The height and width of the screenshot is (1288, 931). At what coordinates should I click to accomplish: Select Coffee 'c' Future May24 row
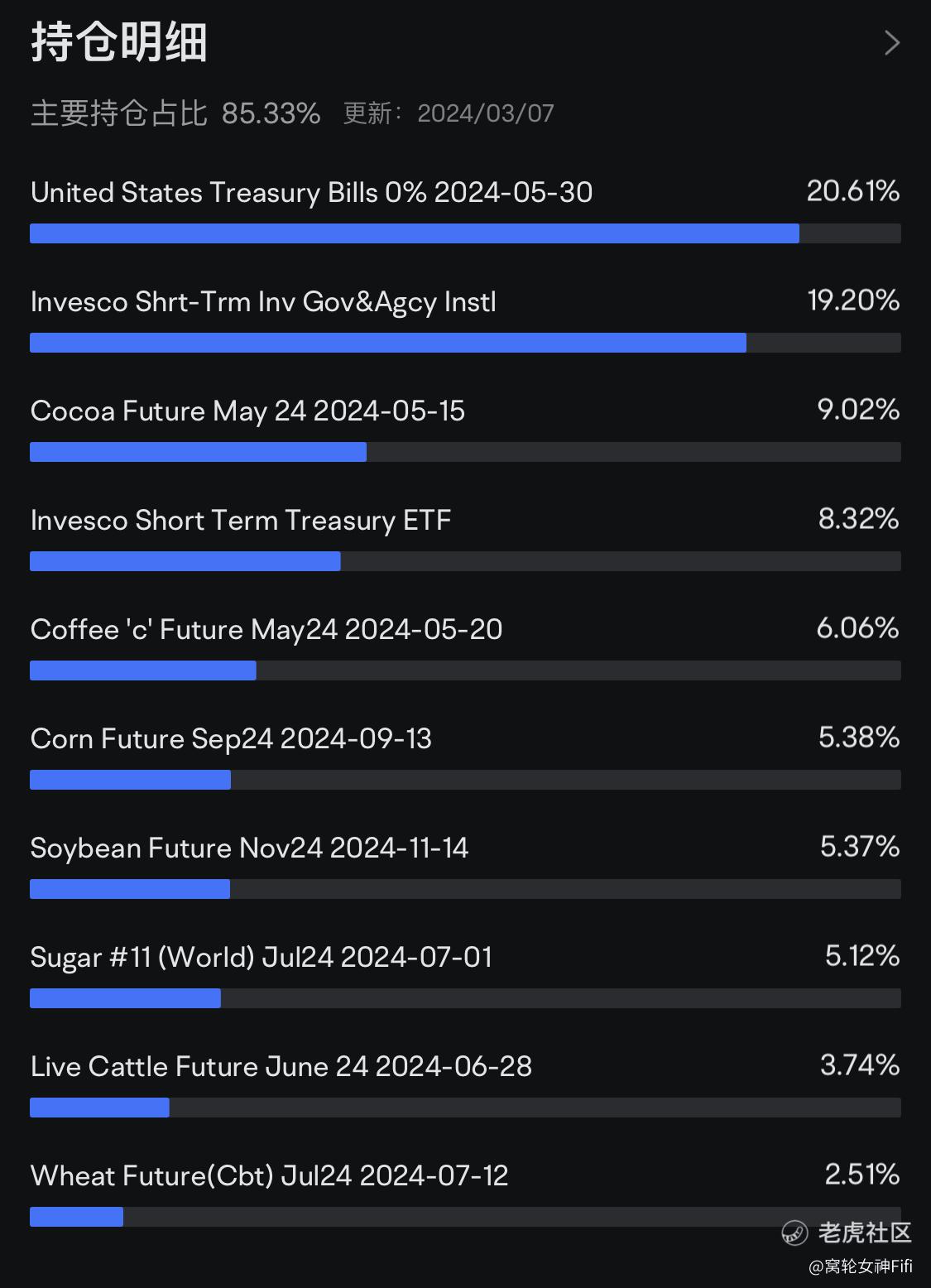266,630
